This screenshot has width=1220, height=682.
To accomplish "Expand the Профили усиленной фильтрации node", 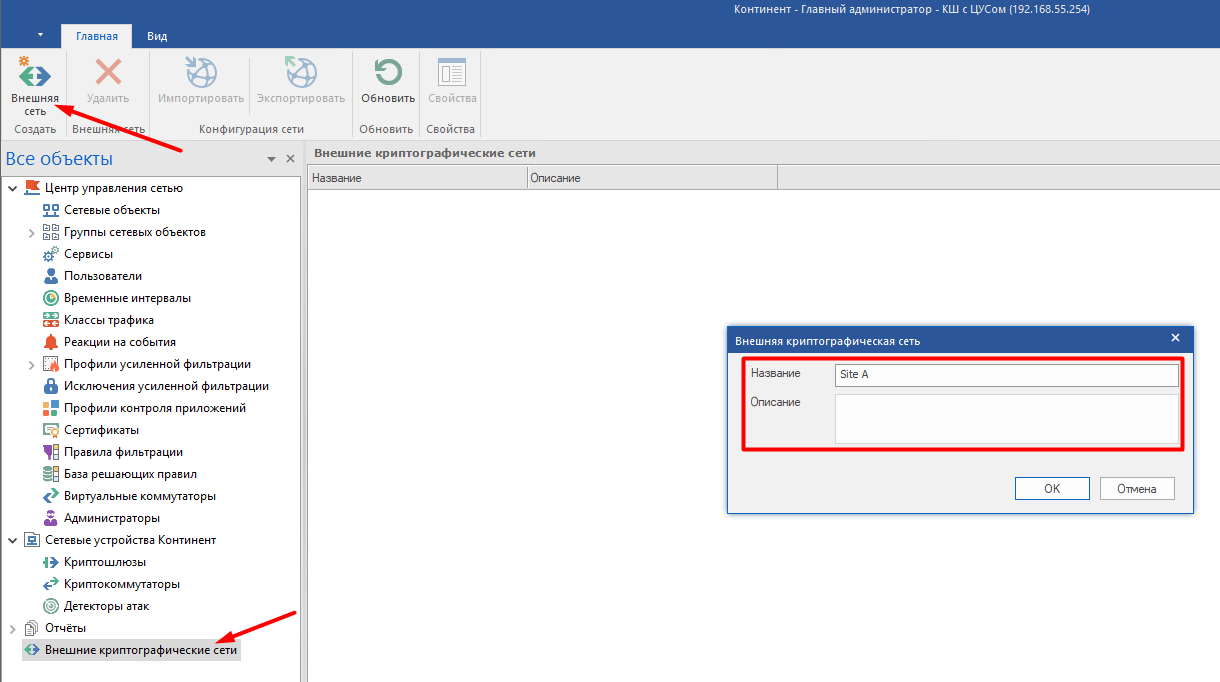I will click(x=32, y=364).
